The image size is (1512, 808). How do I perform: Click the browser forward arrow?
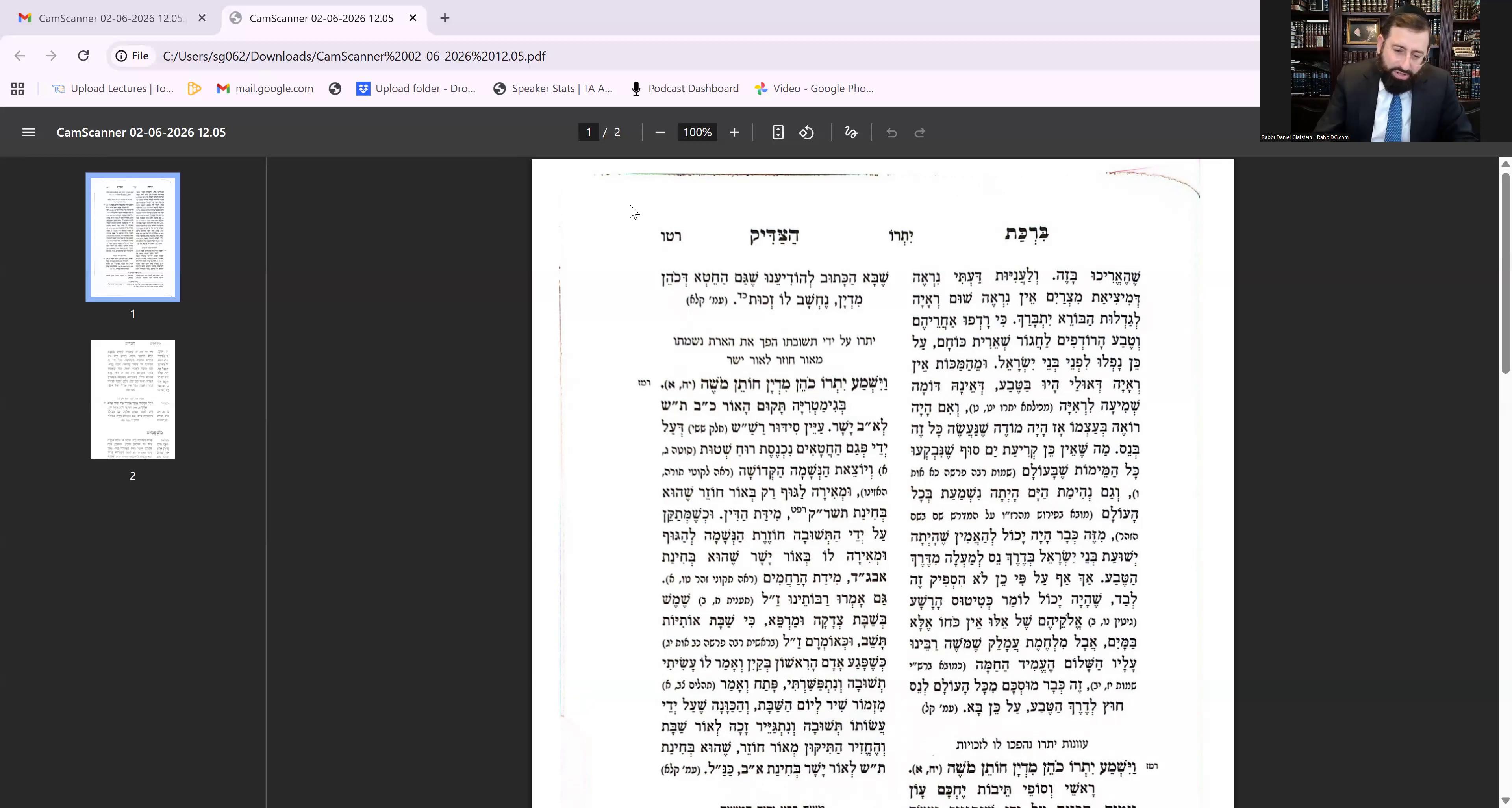pyautogui.click(x=51, y=56)
